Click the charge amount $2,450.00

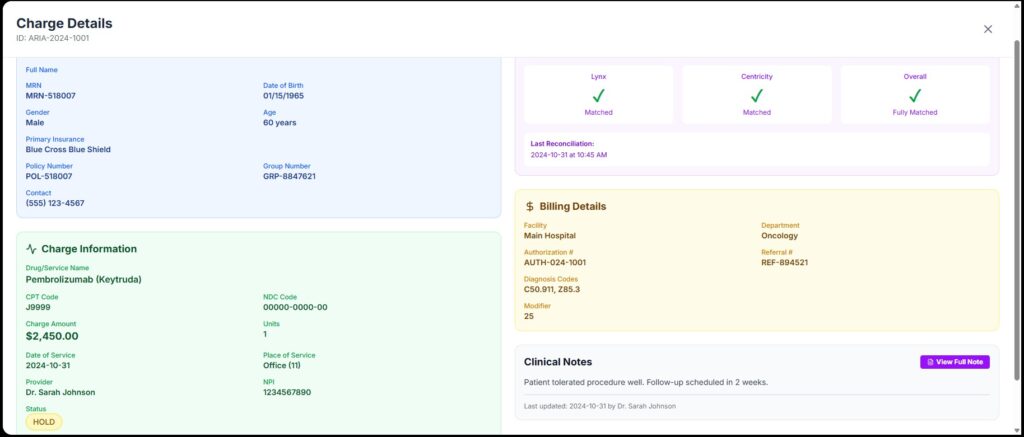pyautogui.click(x=59, y=338)
